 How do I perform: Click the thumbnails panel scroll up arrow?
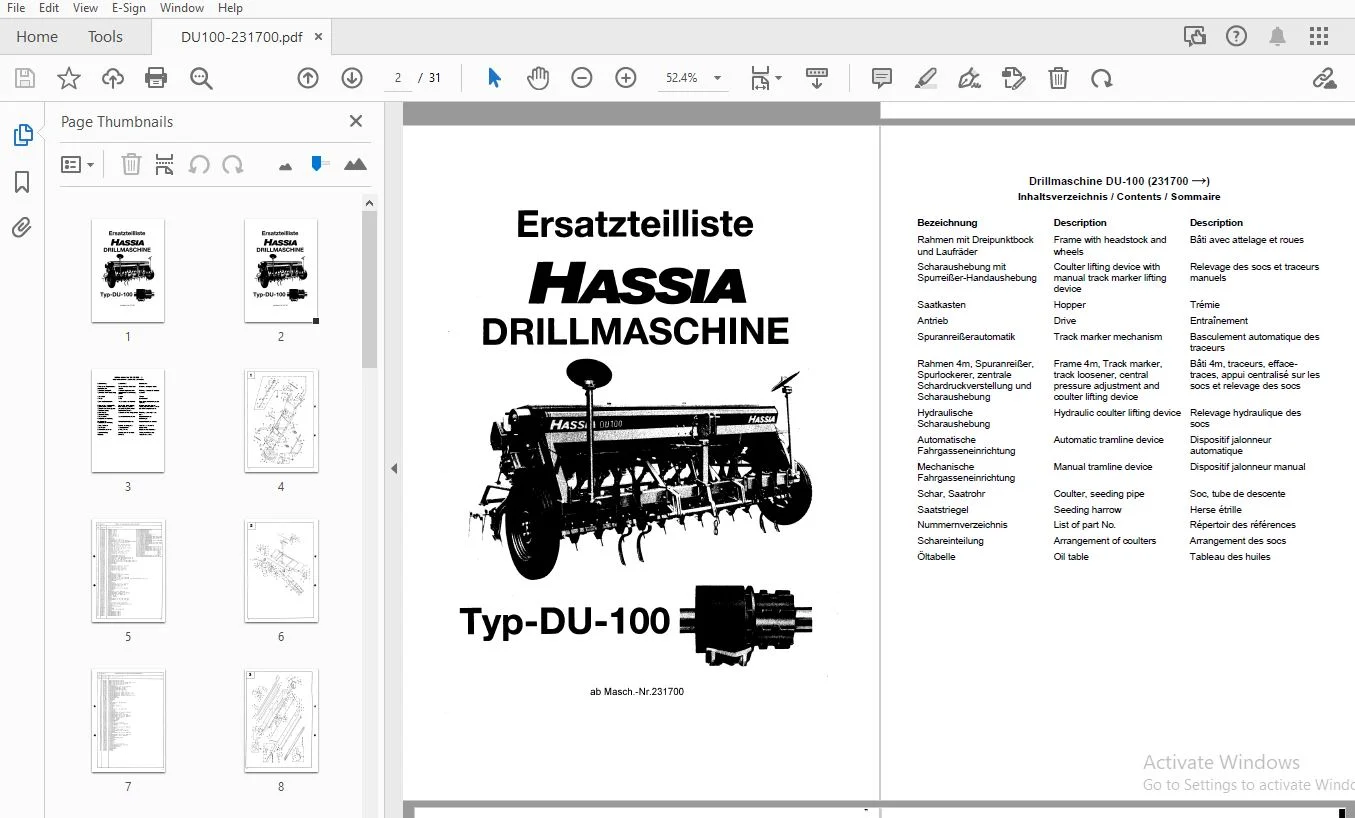(x=369, y=203)
